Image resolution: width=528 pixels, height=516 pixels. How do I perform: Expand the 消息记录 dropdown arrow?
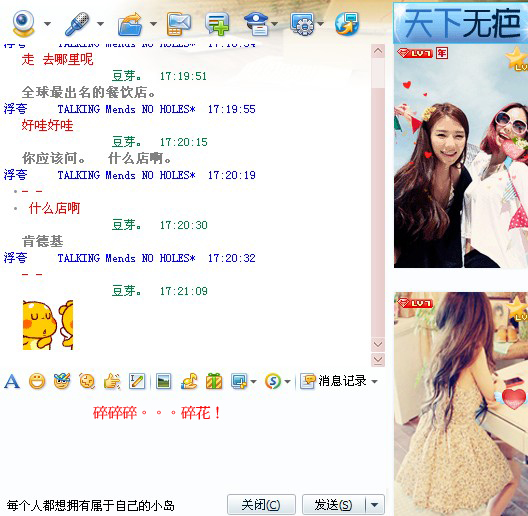pyautogui.click(x=374, y=382)
